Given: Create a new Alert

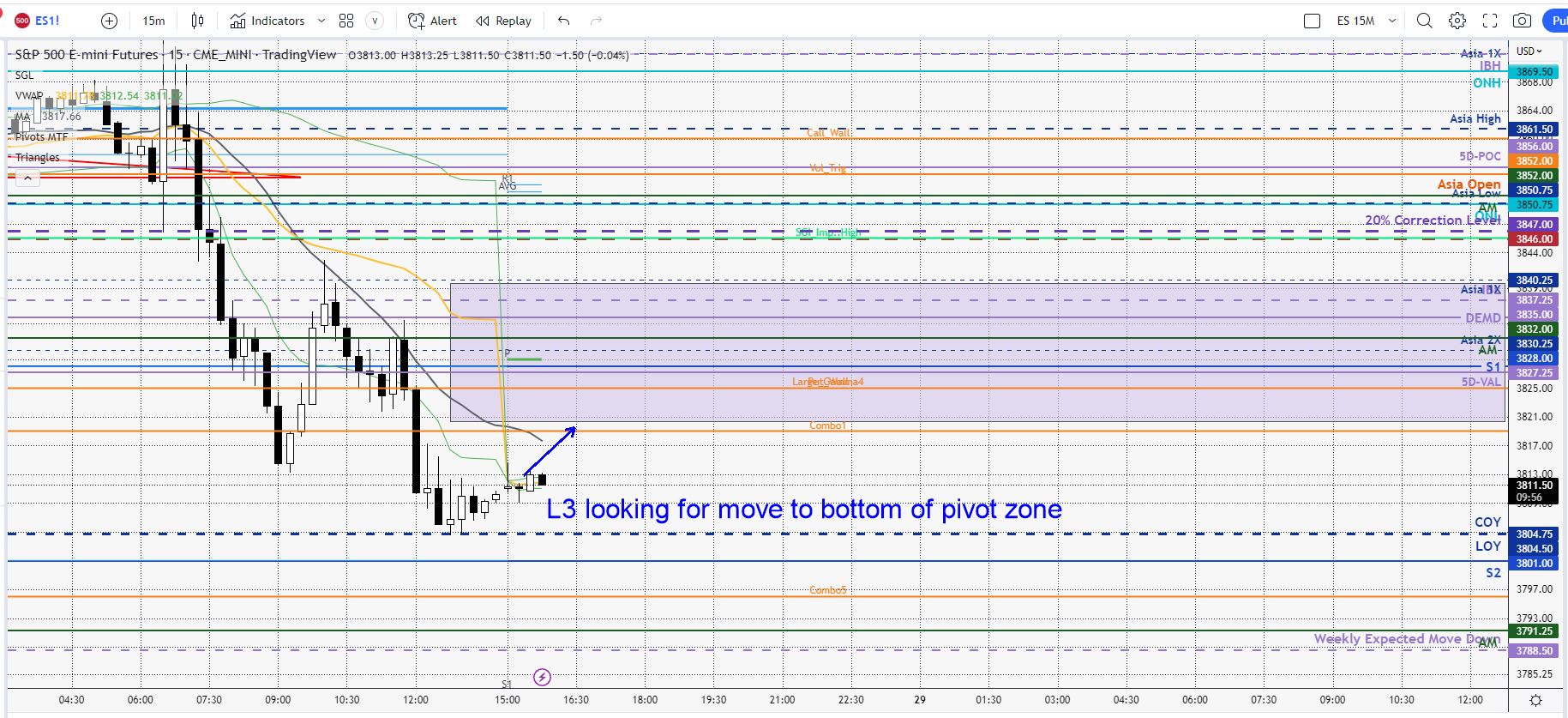Looking at the screenshot, I should pos(433,21).
